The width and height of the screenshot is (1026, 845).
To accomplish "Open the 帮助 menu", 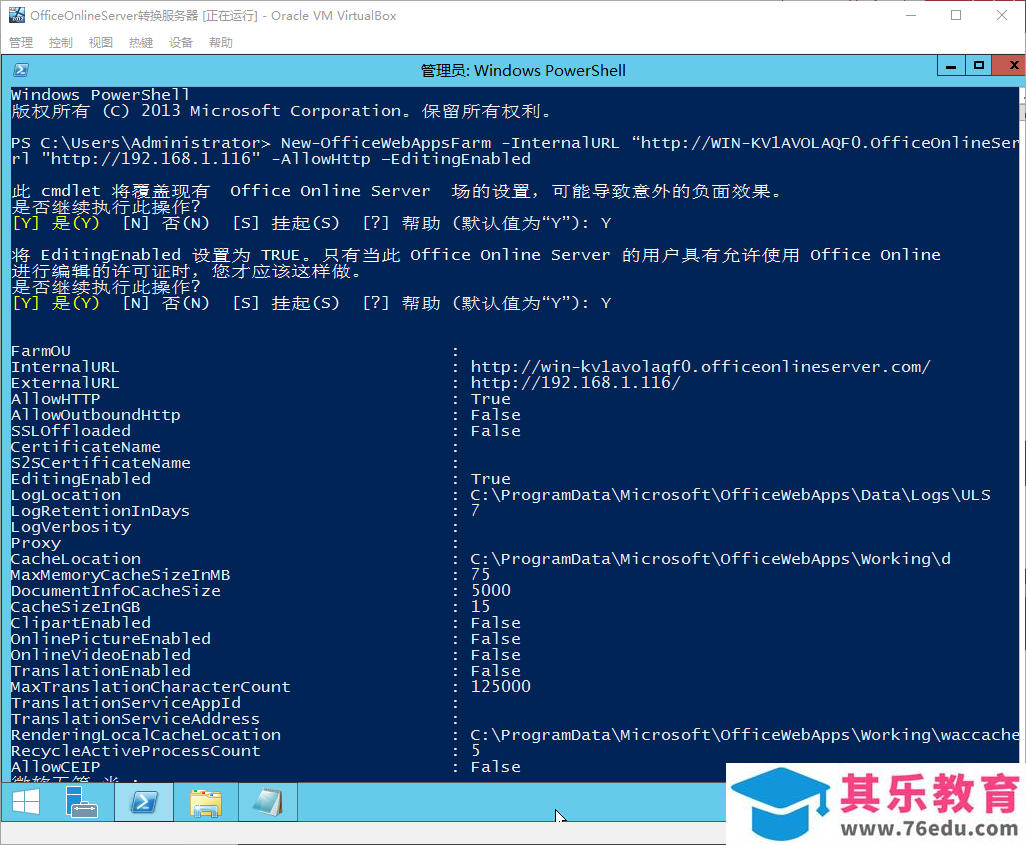I will (x=221, y=43).
